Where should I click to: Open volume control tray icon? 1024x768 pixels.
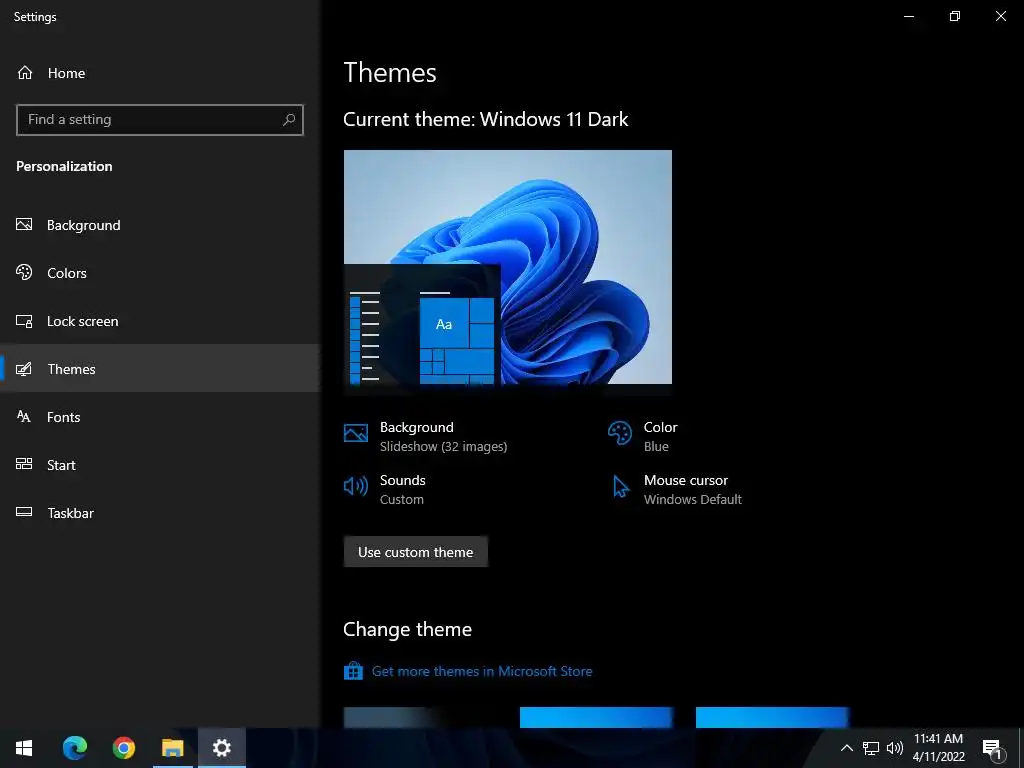point(895,748)
